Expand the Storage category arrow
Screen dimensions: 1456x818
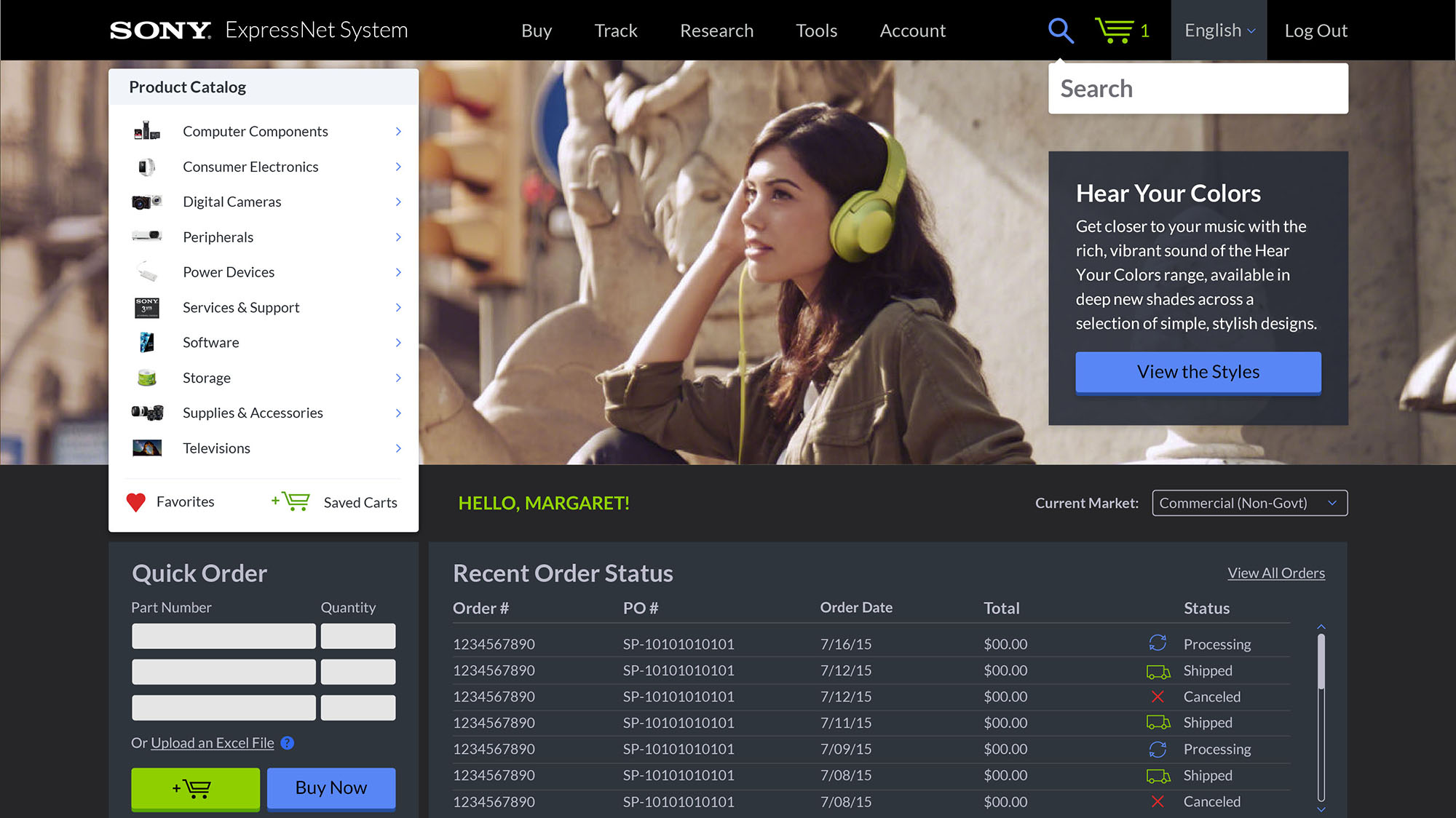(x=398, y=378)
